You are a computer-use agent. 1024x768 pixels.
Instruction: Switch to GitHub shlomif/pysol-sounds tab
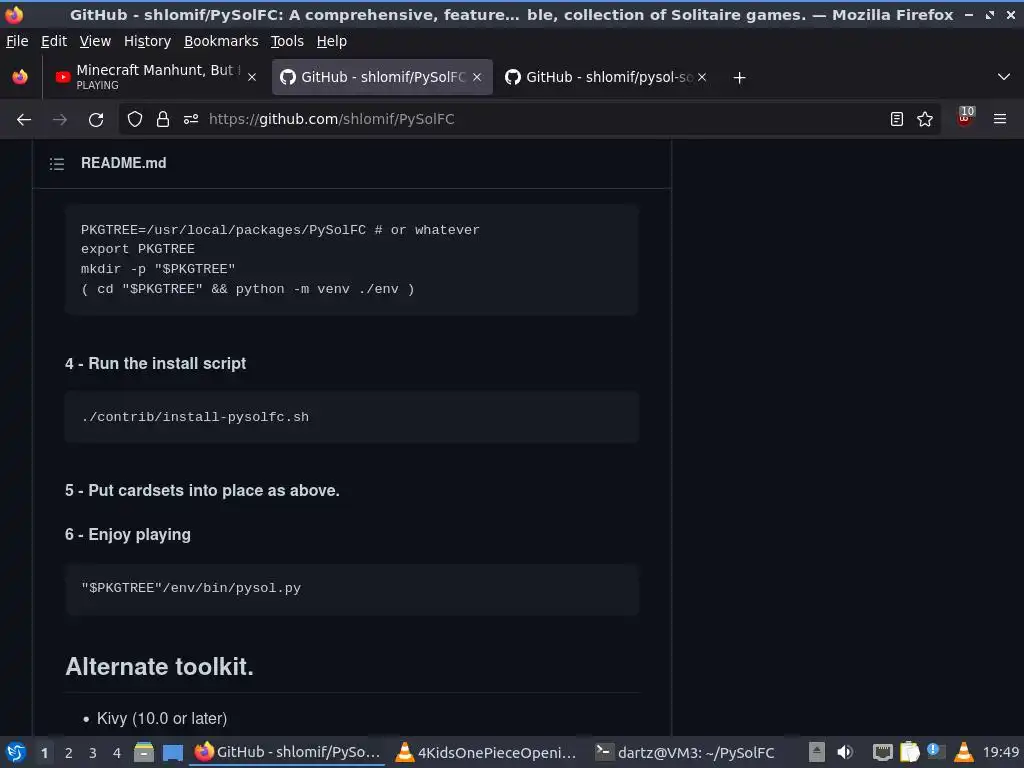pyautogui.click(x=605, y=77)
